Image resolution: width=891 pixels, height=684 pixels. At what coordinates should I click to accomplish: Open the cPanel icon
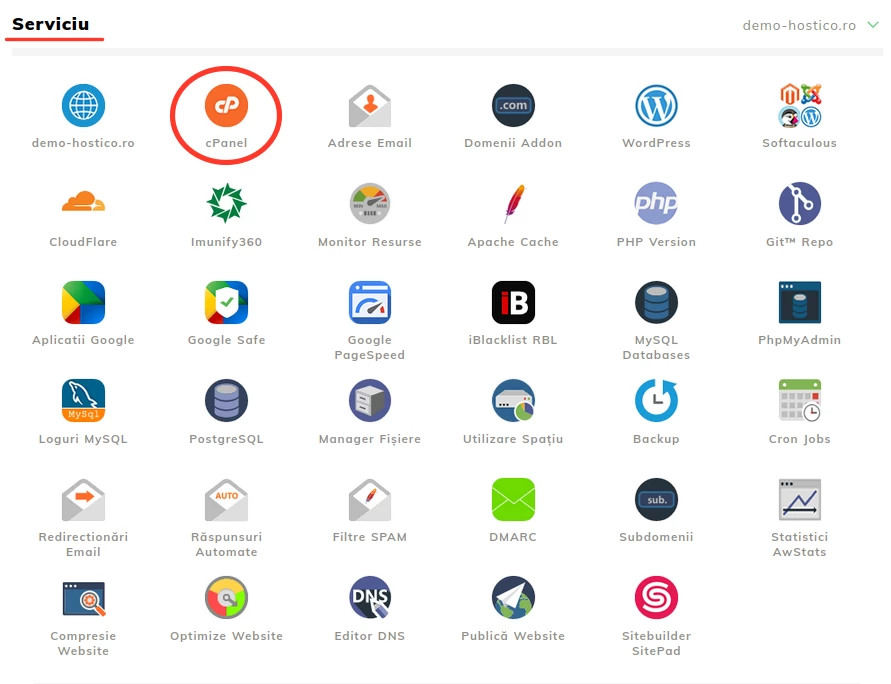[x=226, y=105]
